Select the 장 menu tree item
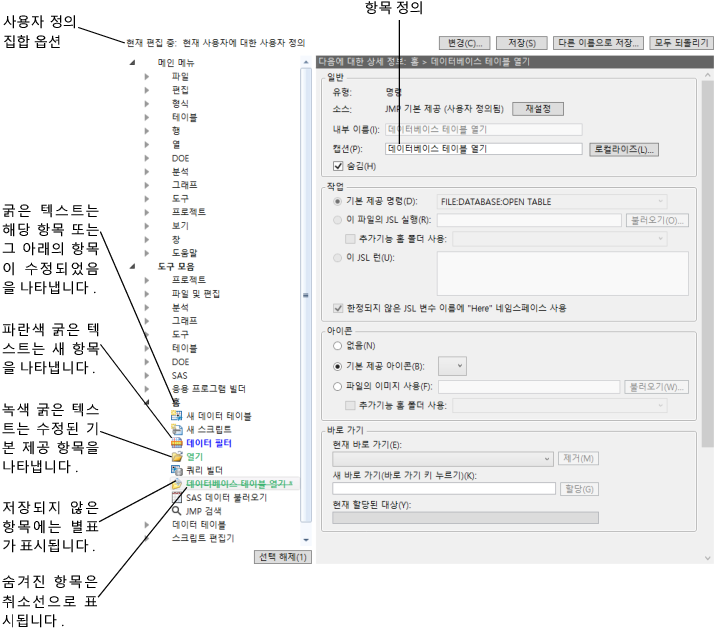719x628 pixels. click(176, 239)
